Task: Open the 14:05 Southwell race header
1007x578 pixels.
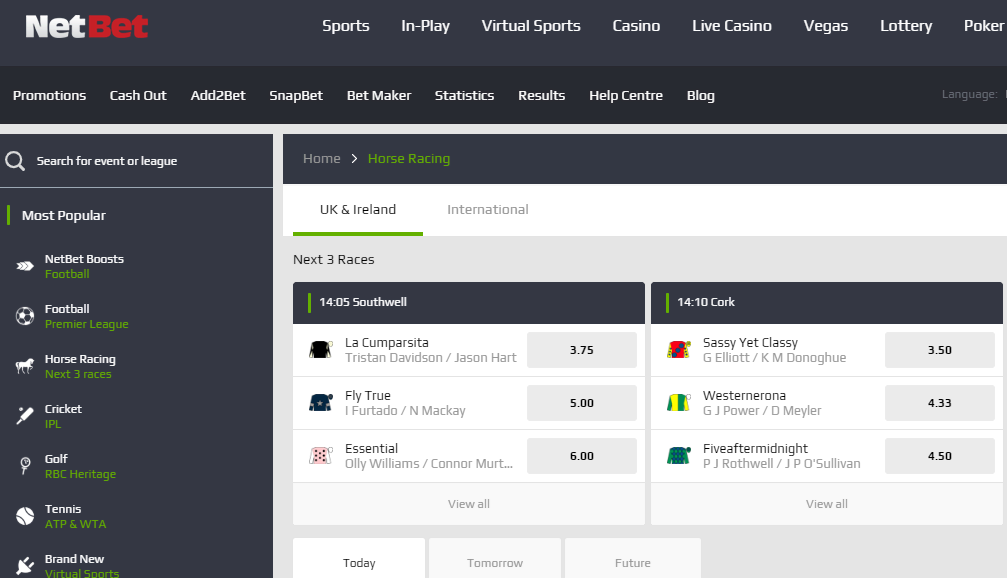Action: [x=469, y=302]
